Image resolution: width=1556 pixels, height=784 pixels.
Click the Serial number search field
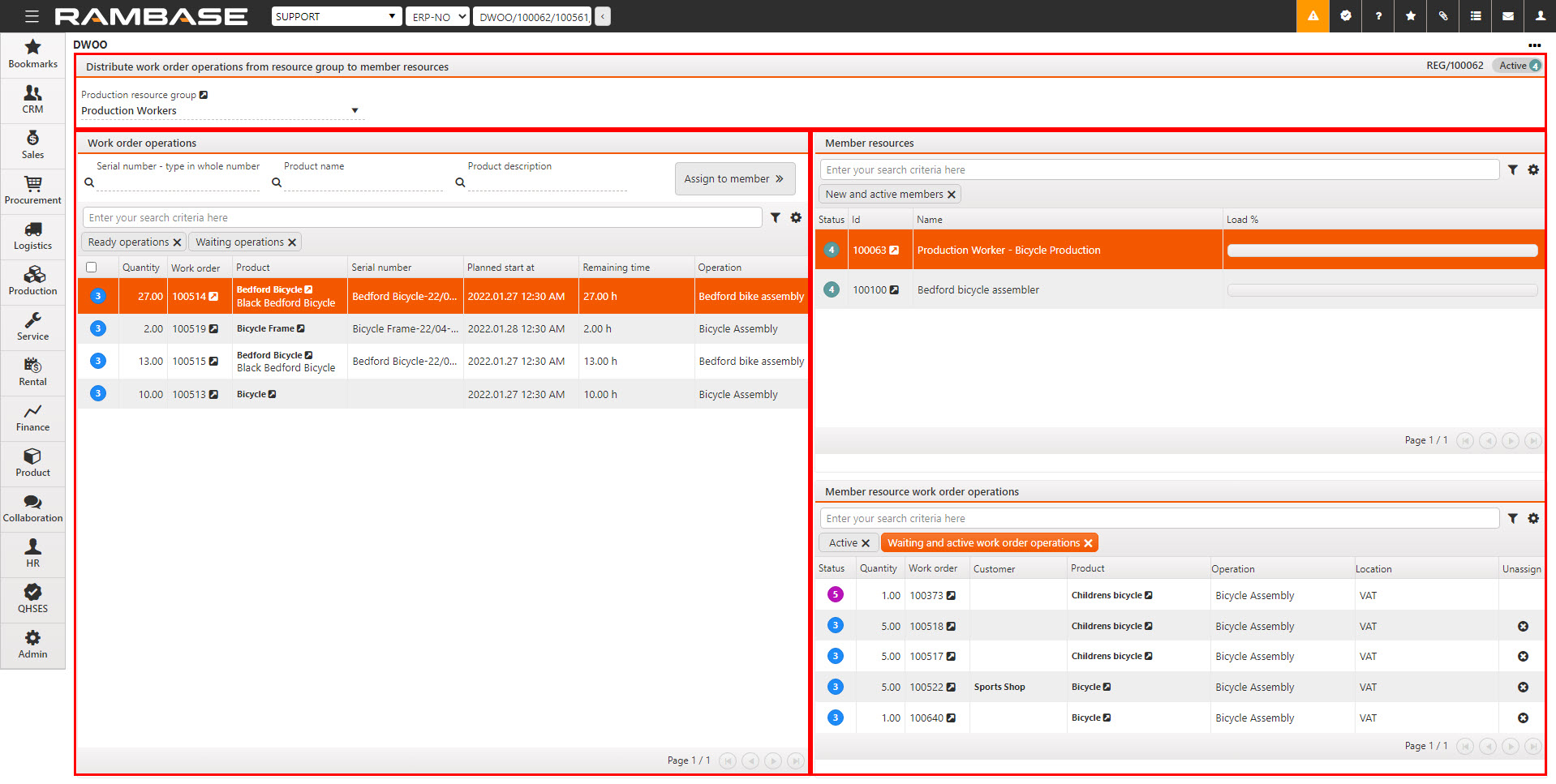(178, 182)
